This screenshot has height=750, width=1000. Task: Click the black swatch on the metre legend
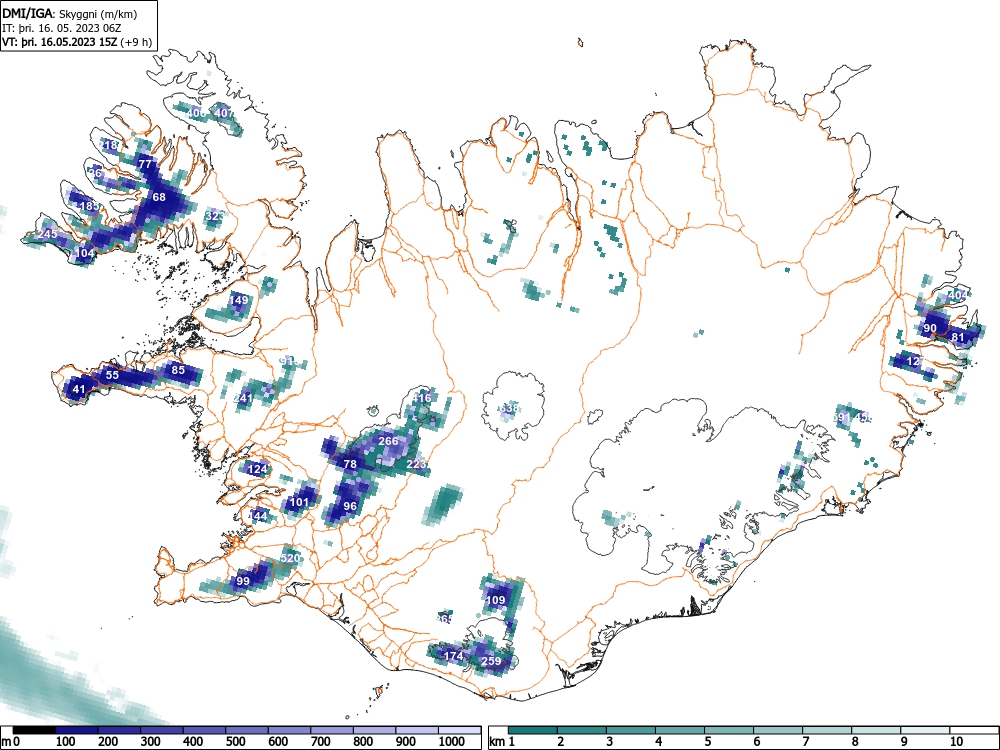(34, 730)
